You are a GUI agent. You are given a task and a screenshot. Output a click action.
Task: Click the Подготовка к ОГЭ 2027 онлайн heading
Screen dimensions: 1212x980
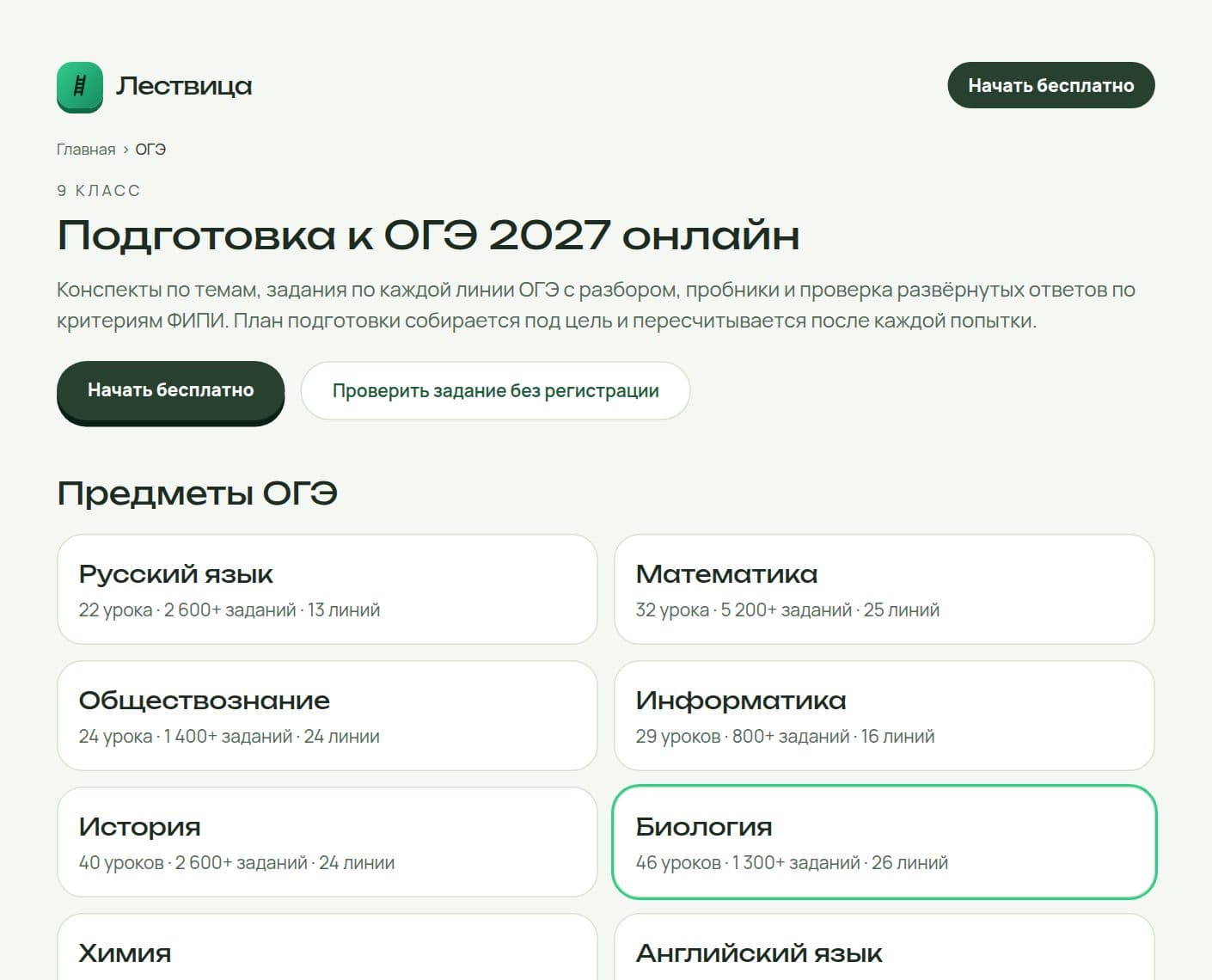[428, 235]
